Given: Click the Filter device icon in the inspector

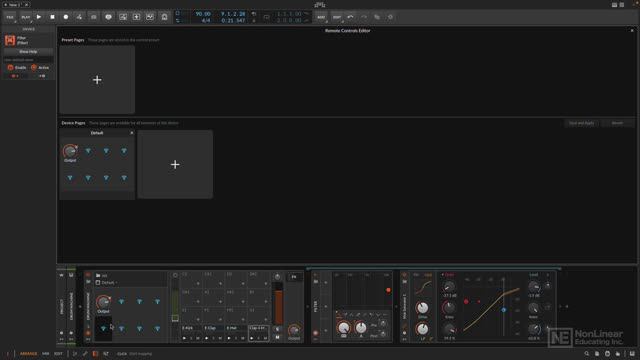Looking at the screenshot, I should tap(10, 40).
